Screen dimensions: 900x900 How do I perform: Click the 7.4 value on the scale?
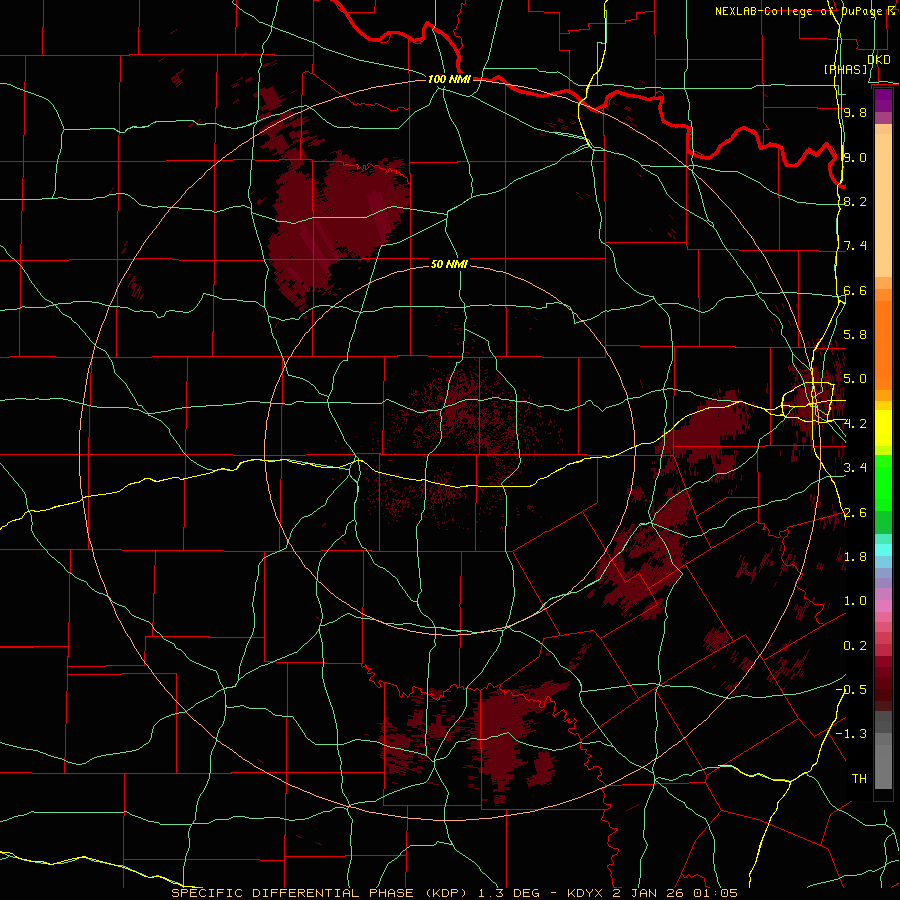855,246
